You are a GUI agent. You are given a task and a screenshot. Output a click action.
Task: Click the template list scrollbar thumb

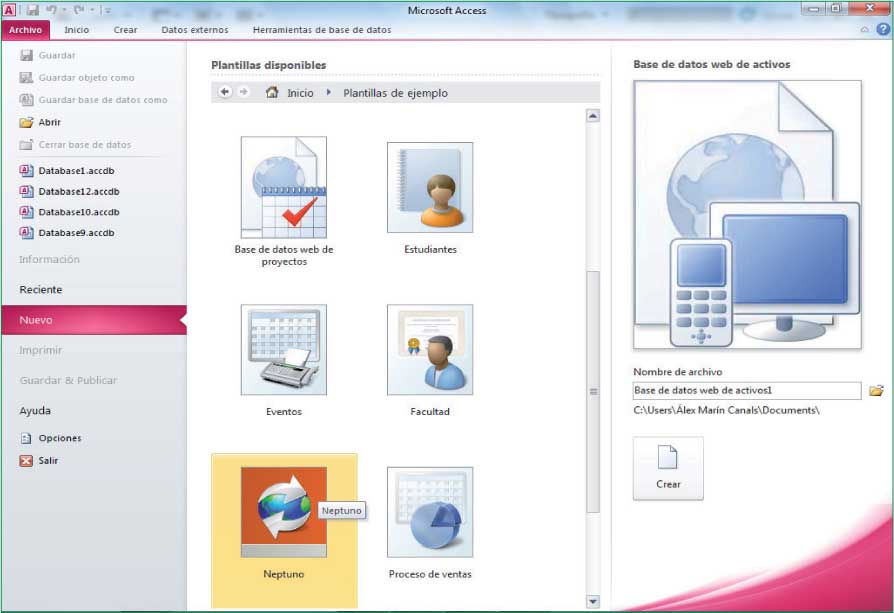point(593,392)
